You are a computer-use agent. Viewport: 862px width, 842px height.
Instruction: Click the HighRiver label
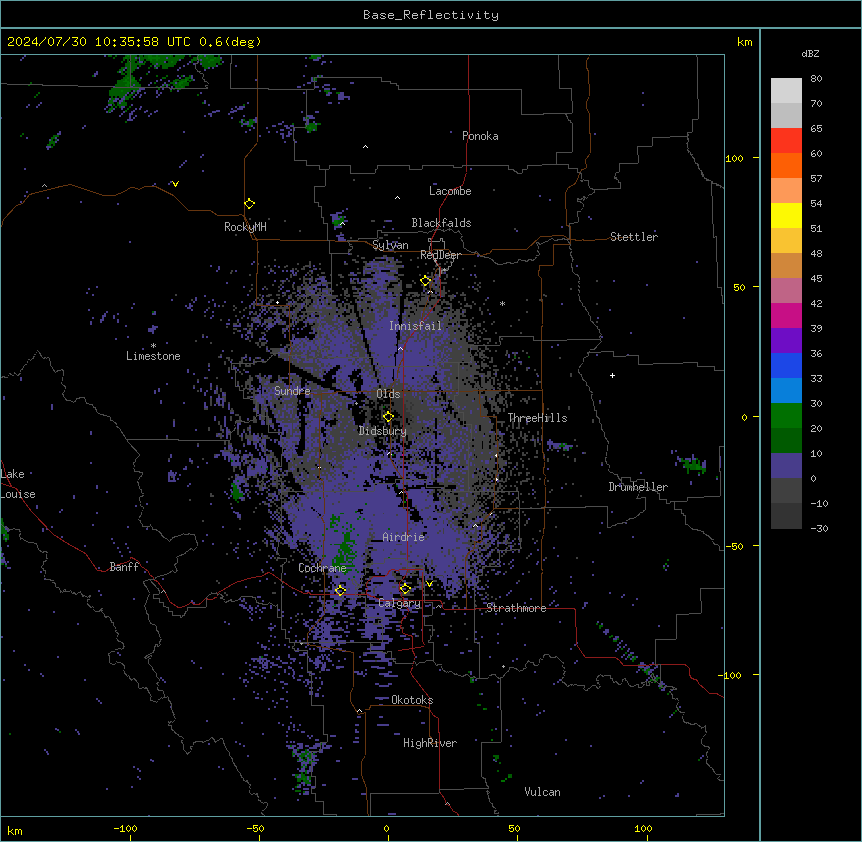[x=430, y=743]
